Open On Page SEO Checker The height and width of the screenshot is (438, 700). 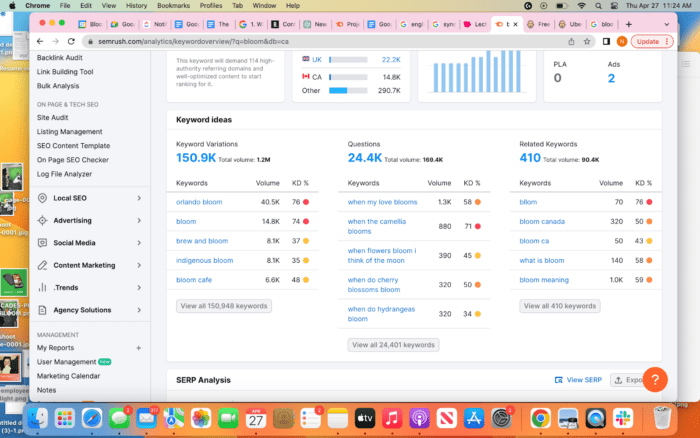(73, 160)
